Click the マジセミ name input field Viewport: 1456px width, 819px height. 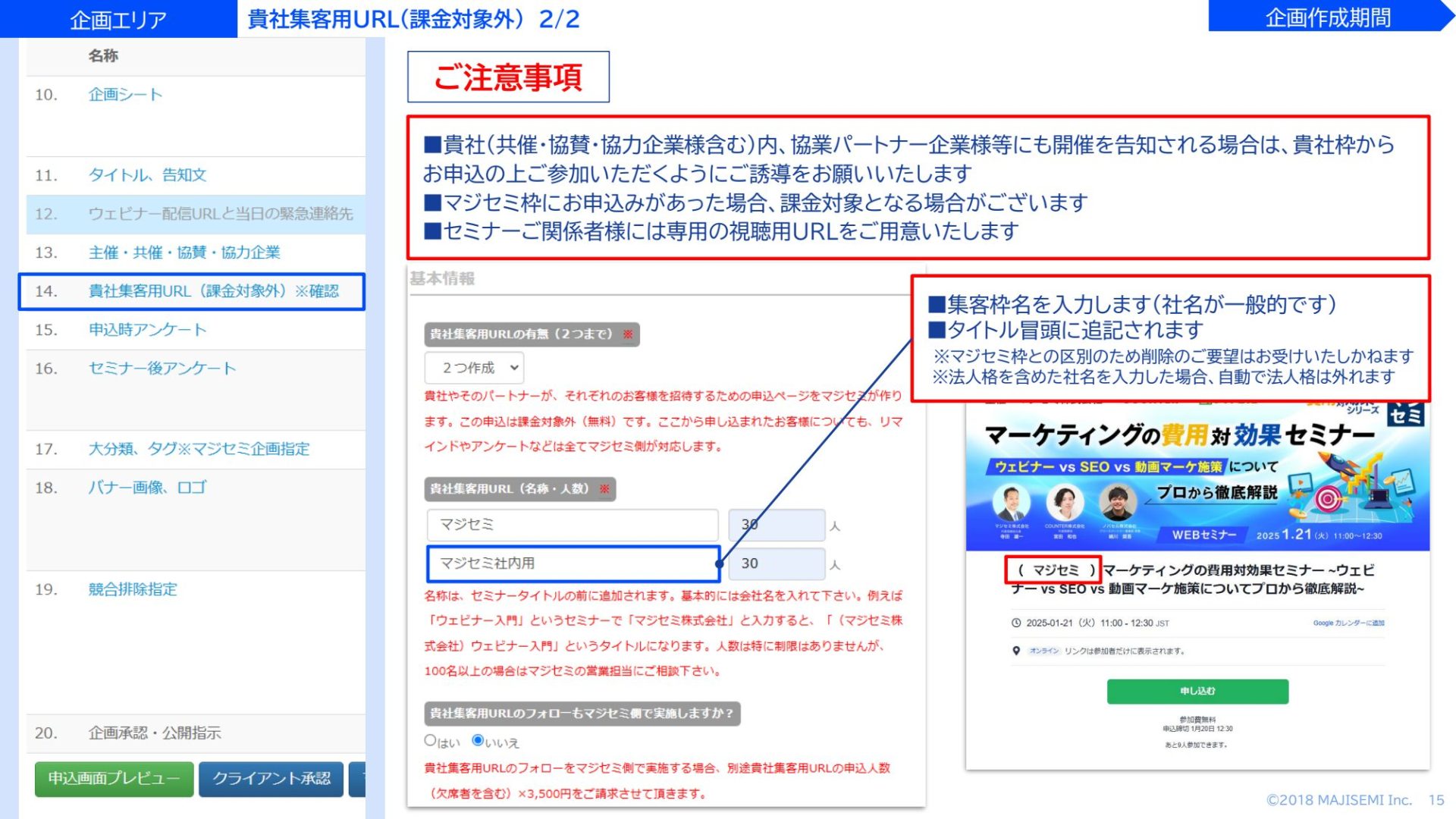click(572, 525)
